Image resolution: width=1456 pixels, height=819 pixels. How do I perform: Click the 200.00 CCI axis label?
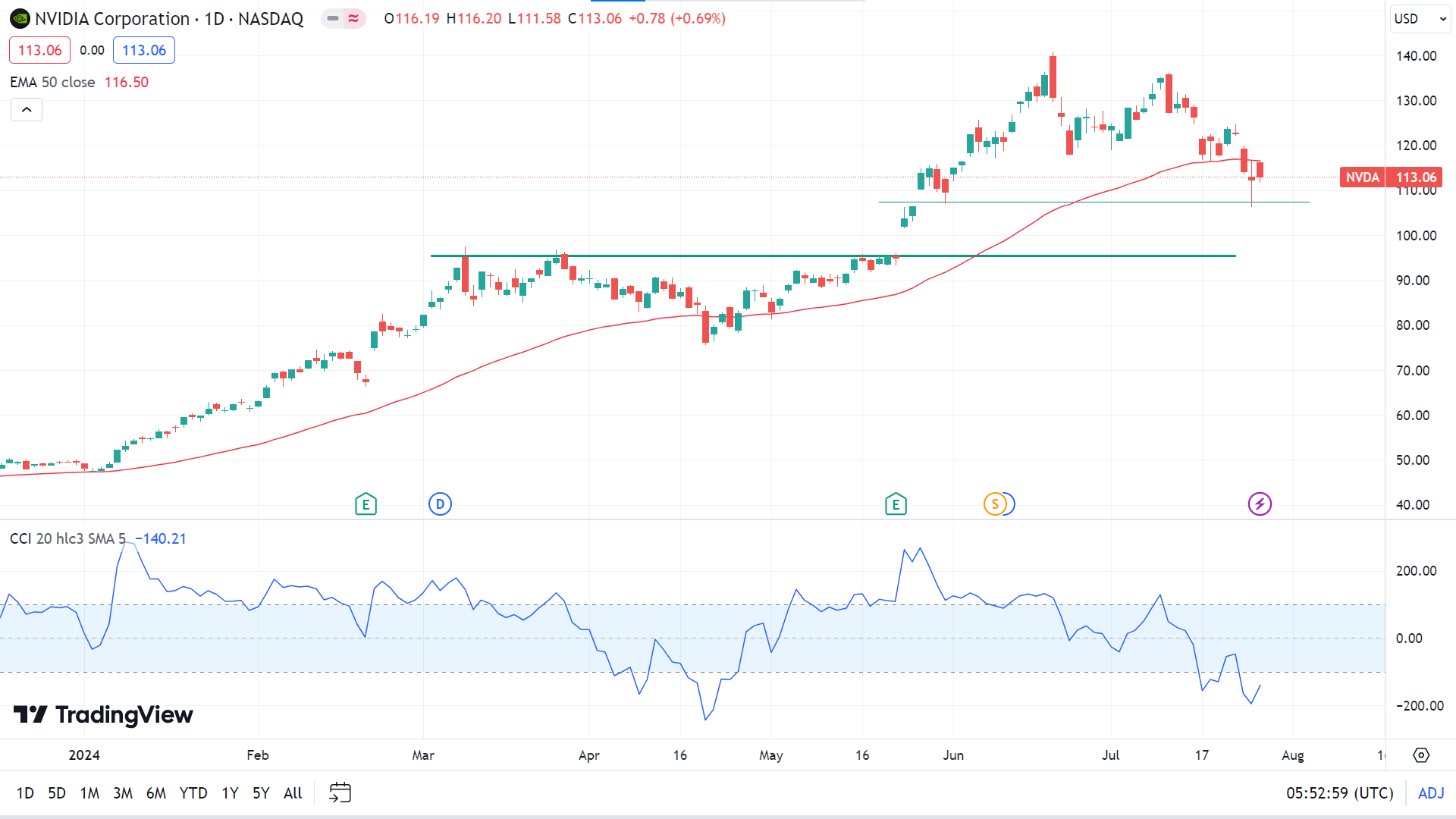point(1416,571)
